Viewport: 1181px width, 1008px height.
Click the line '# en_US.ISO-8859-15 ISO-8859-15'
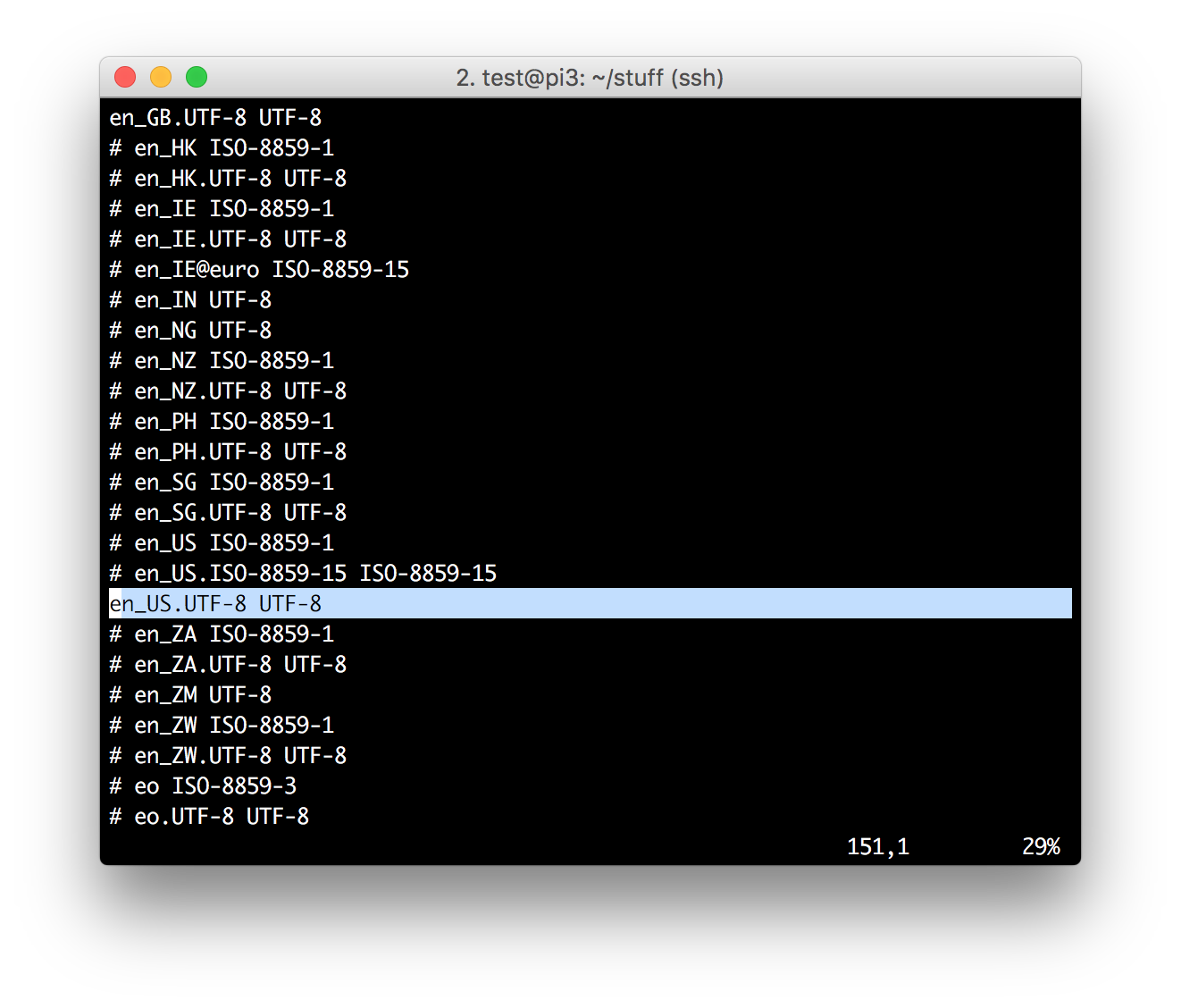(303, 574)
